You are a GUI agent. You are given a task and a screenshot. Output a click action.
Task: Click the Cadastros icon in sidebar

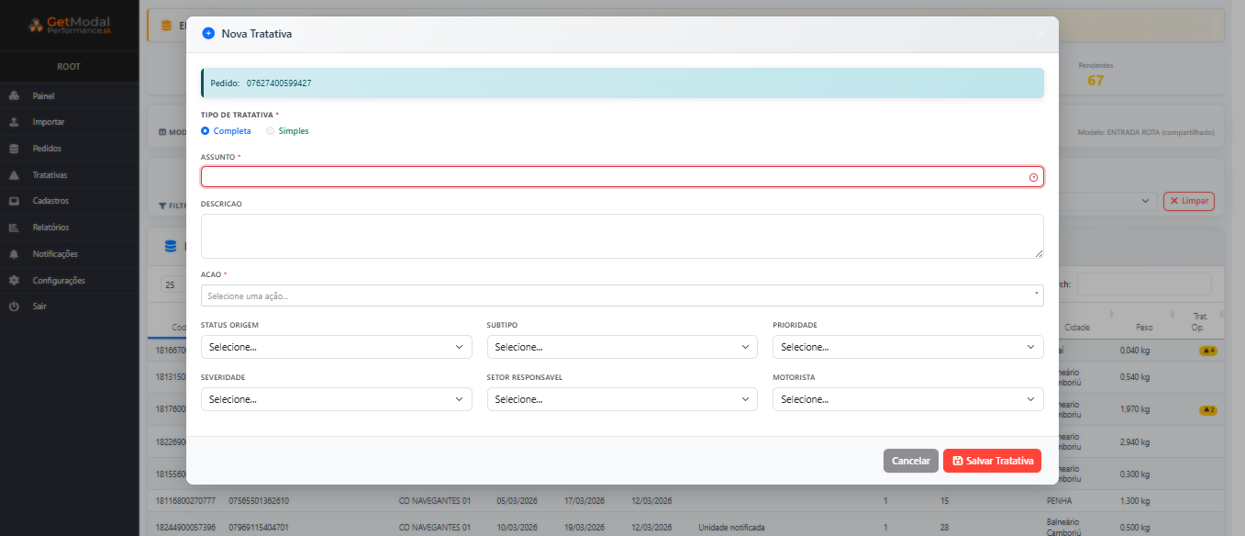click(14, 201)
